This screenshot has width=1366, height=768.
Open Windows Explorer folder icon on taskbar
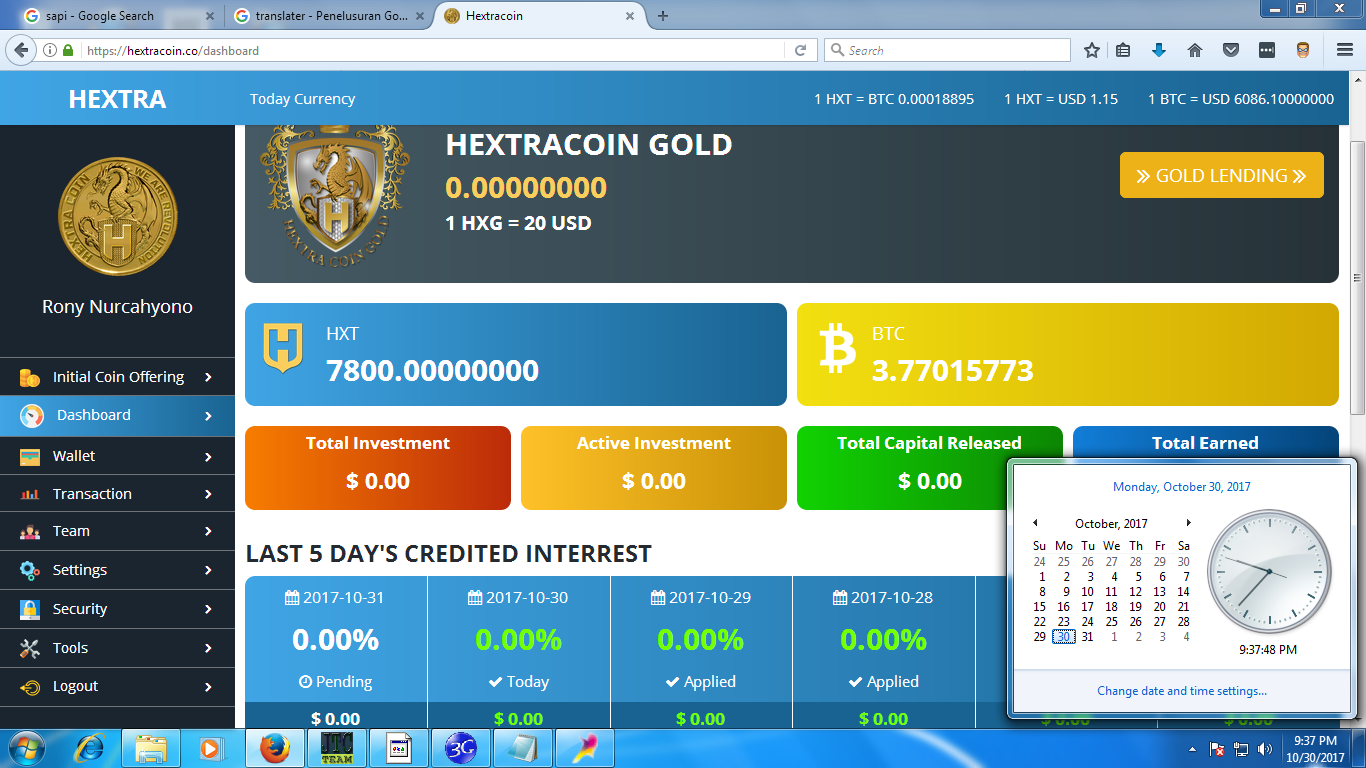point(151,748)
